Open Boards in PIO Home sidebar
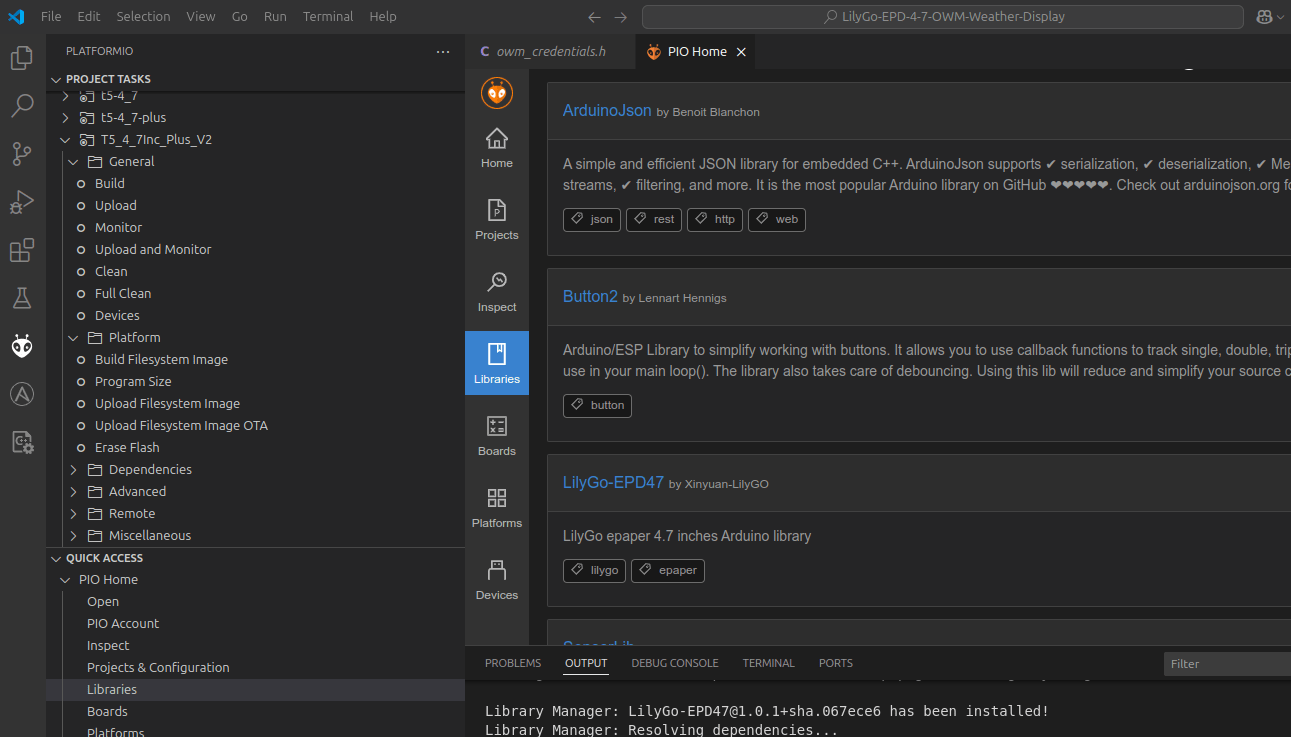Image resolution: width=1291 pixels, height=737 pixels. (497, 436)
